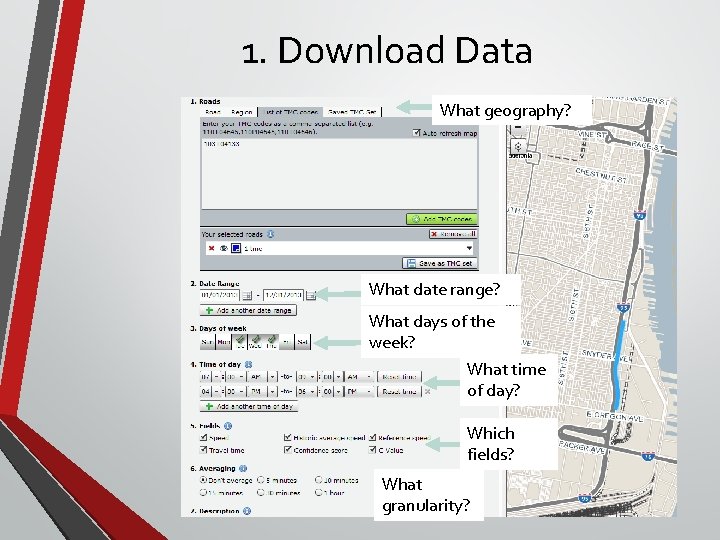Viewport: 720px width, 540px height.
Task: Delete the second time-of-day row
Action: [428, 392]
